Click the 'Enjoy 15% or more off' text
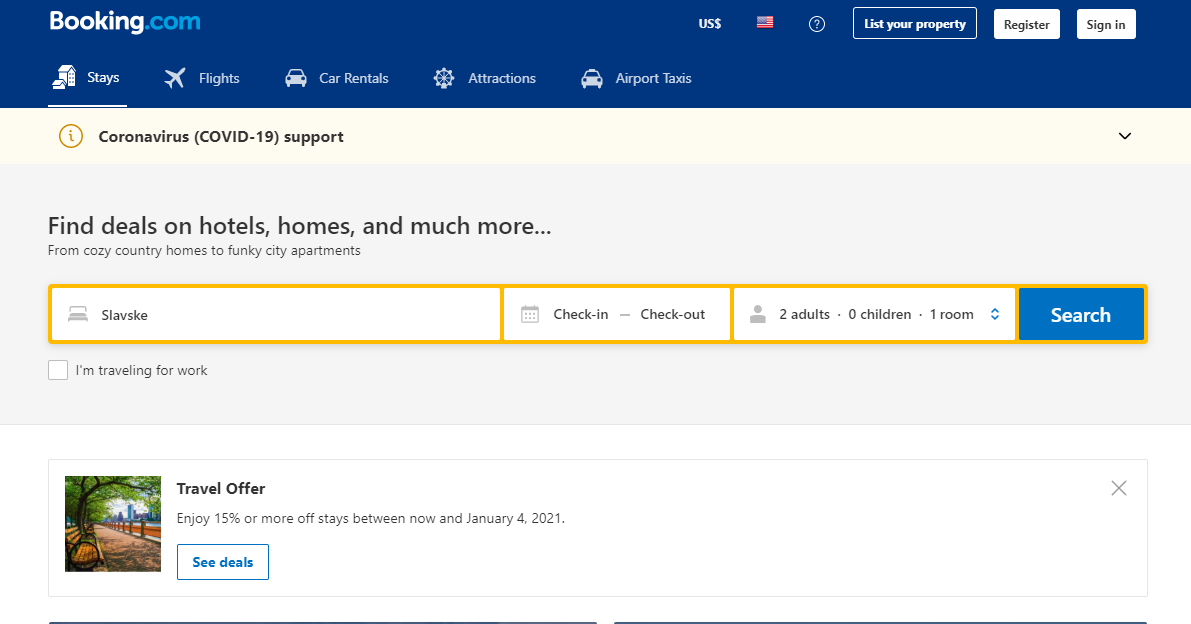This screenshot has height=624, width=1191. point(371,518)
